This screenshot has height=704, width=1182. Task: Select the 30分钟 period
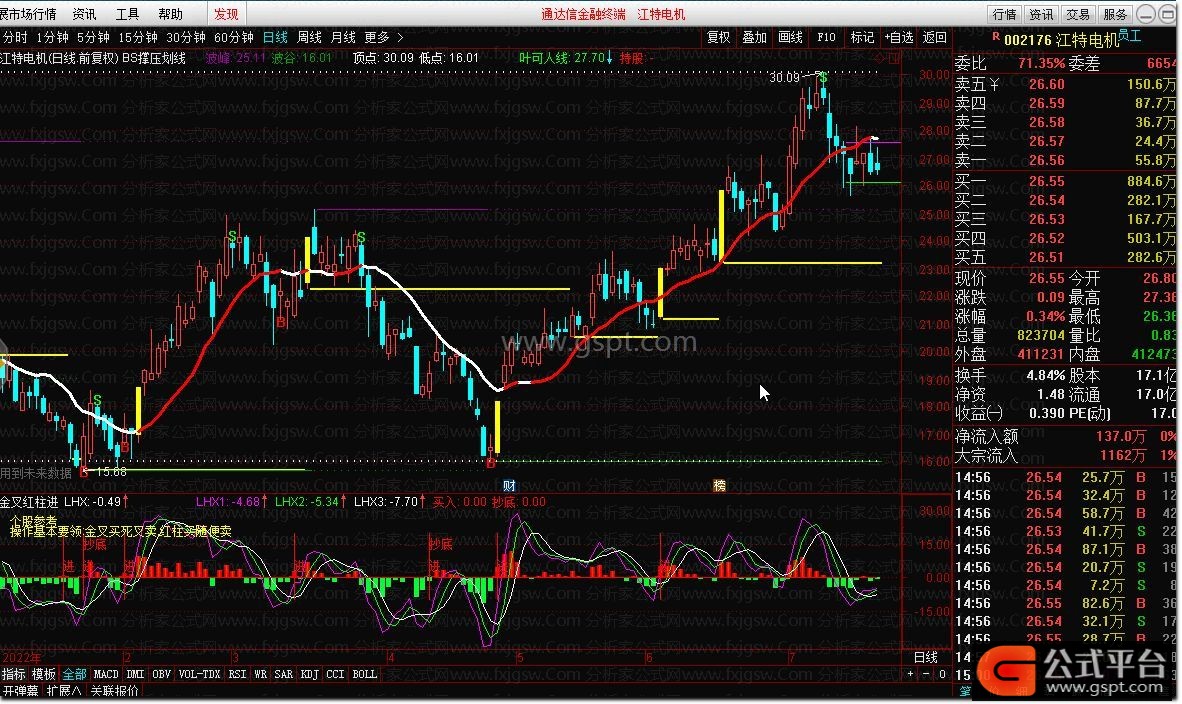tap(185, 37)
